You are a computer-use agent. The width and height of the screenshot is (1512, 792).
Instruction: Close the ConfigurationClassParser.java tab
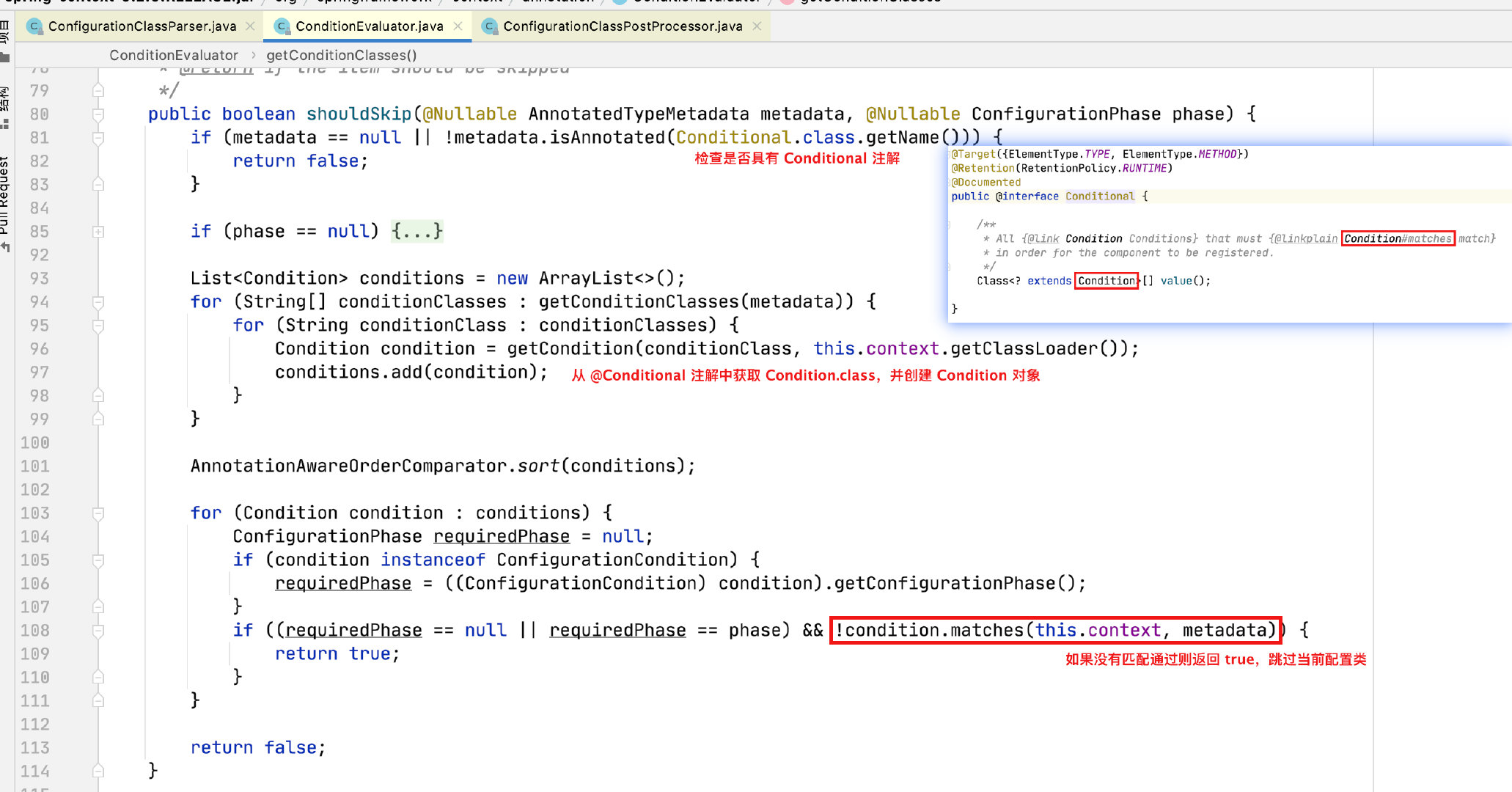pyautogui.click(x=250, y=26)
